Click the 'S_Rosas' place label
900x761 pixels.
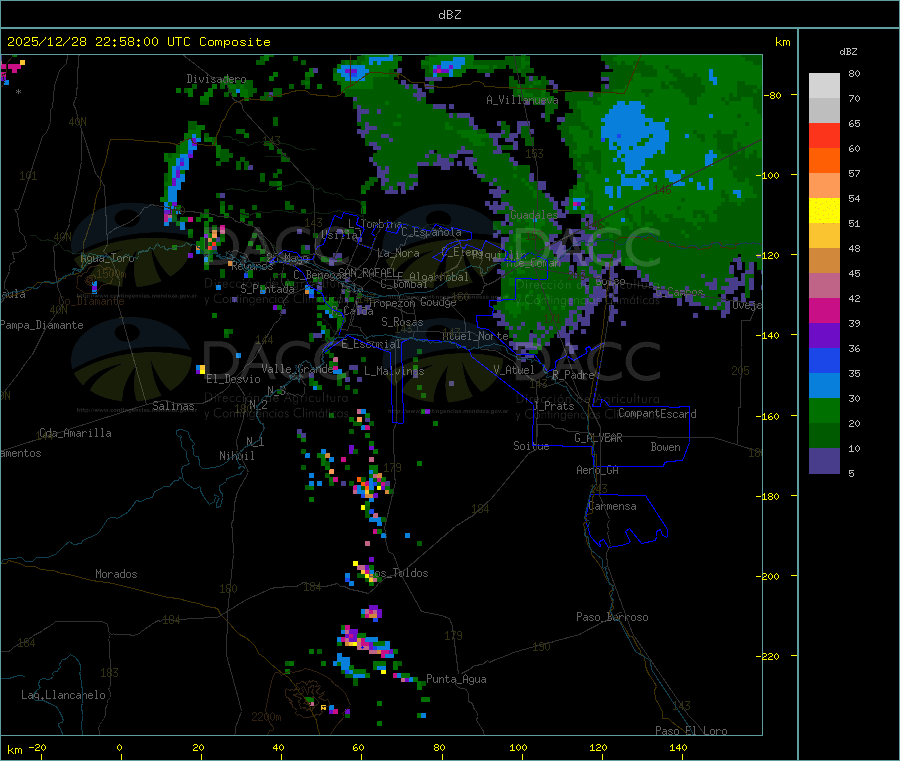click(x=402, y=323)
